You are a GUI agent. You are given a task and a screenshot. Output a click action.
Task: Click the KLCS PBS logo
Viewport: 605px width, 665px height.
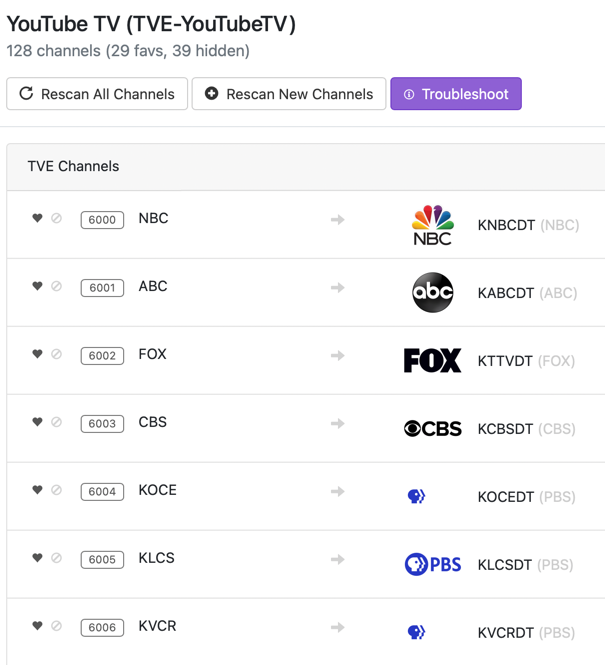[432, 564]
